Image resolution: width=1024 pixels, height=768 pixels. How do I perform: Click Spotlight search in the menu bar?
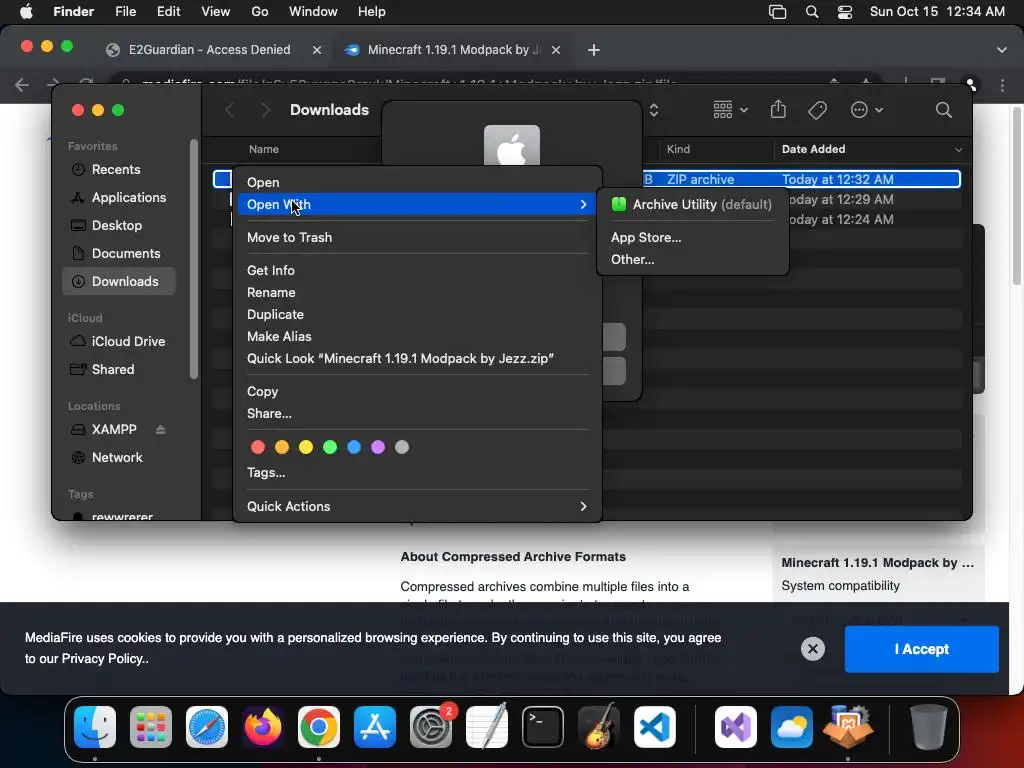coord(812,12)
